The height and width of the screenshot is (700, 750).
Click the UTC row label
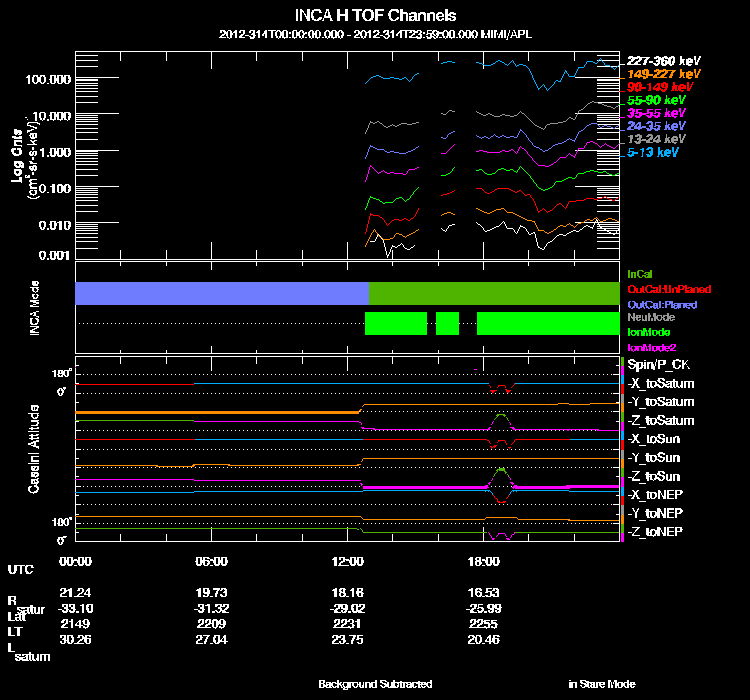(21, 570)
